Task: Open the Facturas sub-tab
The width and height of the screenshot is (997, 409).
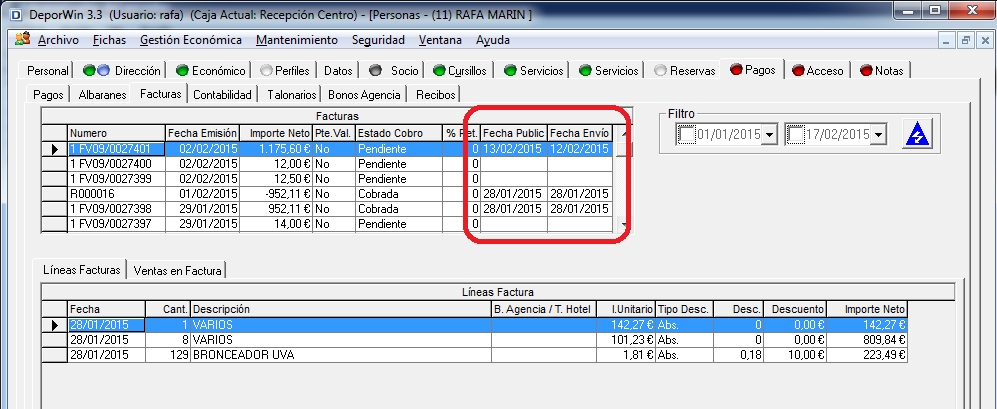Action: [x=161, y=94]
